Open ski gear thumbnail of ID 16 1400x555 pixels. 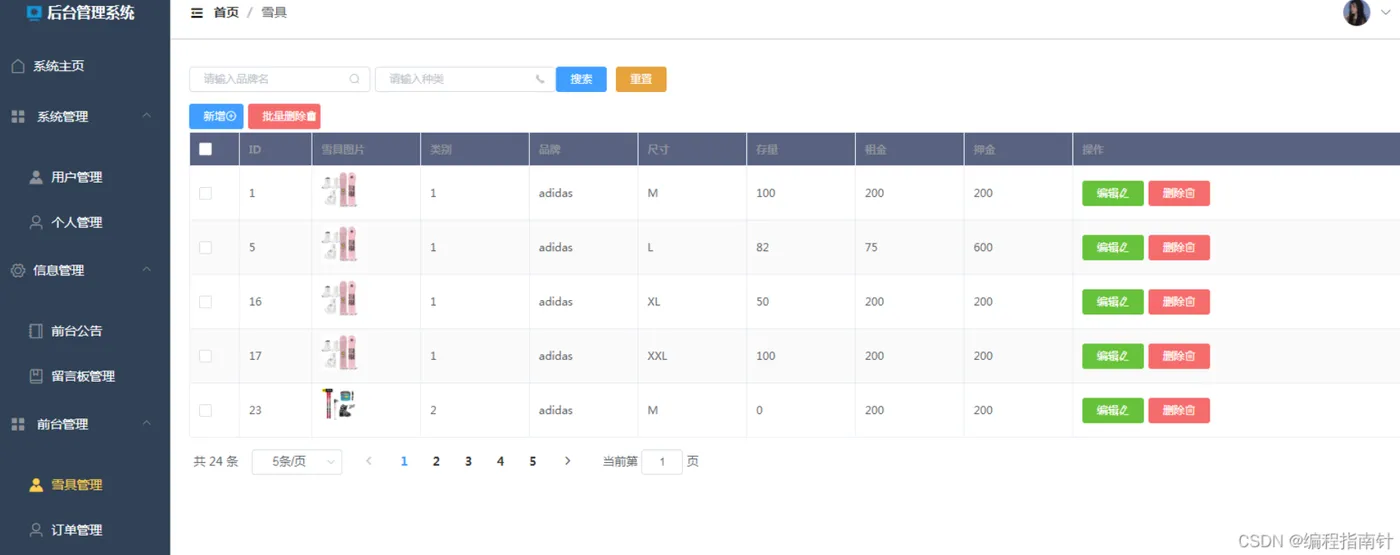[x=340, y=299]
